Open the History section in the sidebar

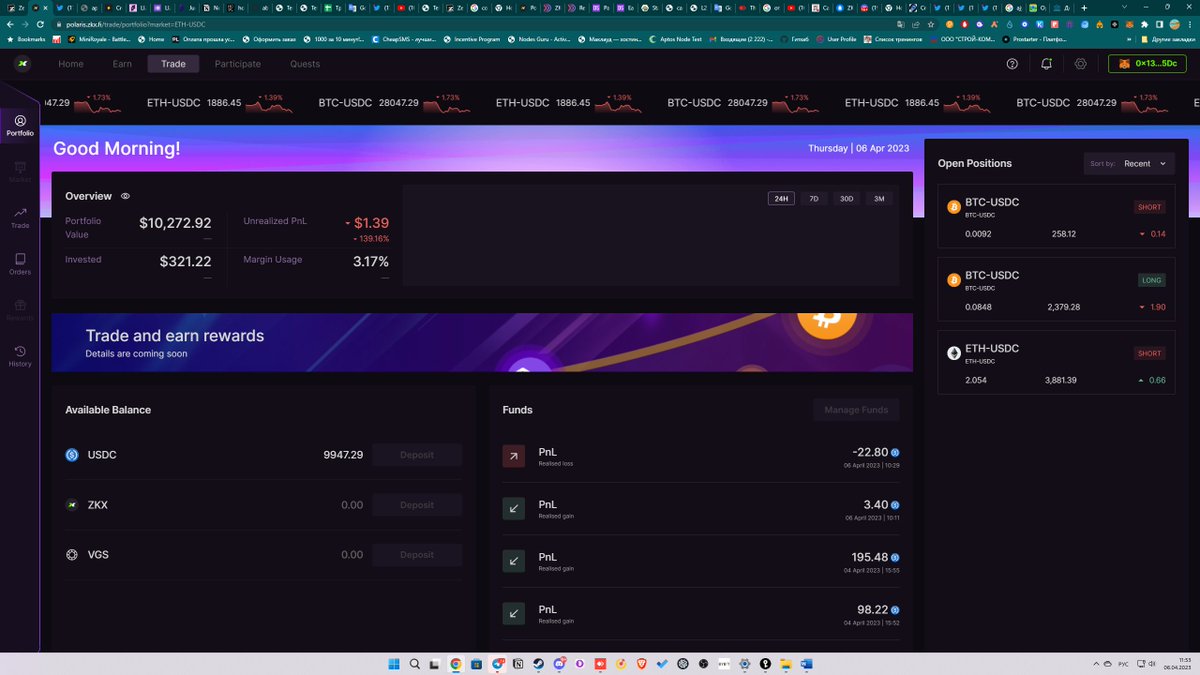pyautogui.click(x=20, y=356)
